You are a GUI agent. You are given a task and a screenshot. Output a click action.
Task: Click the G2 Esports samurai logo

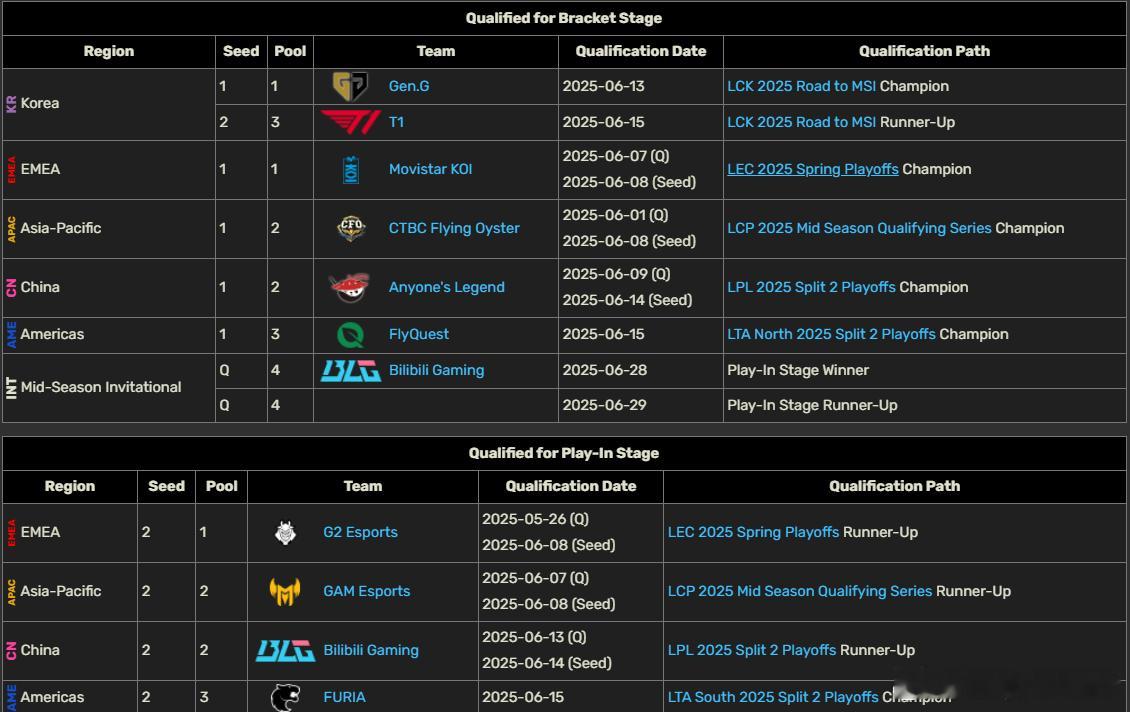click(285, 533)
